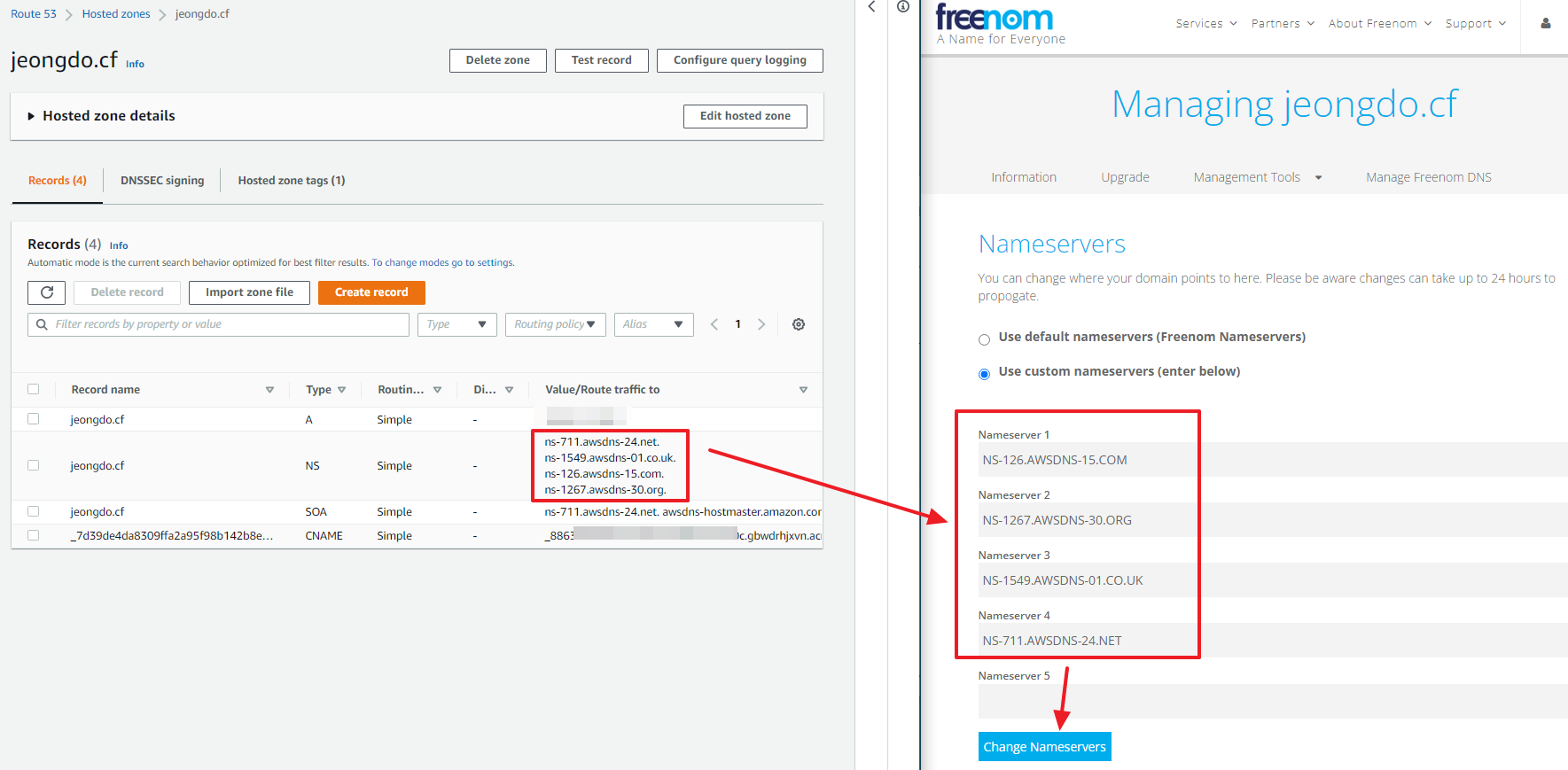1568x770 pixels.
Task: Click Import zone file button
Action: pos(250,292)
